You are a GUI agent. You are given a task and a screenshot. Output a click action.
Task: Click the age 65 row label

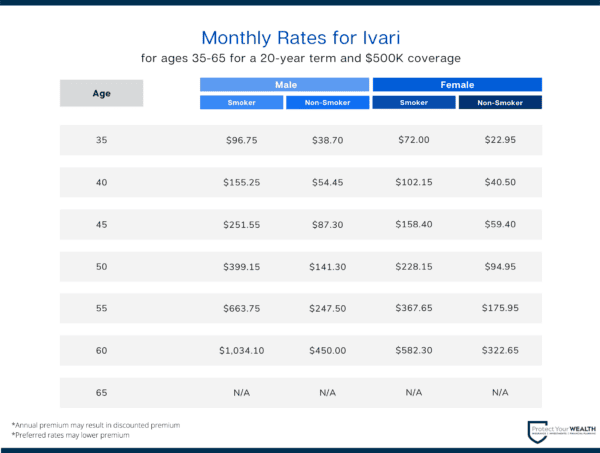101,392
